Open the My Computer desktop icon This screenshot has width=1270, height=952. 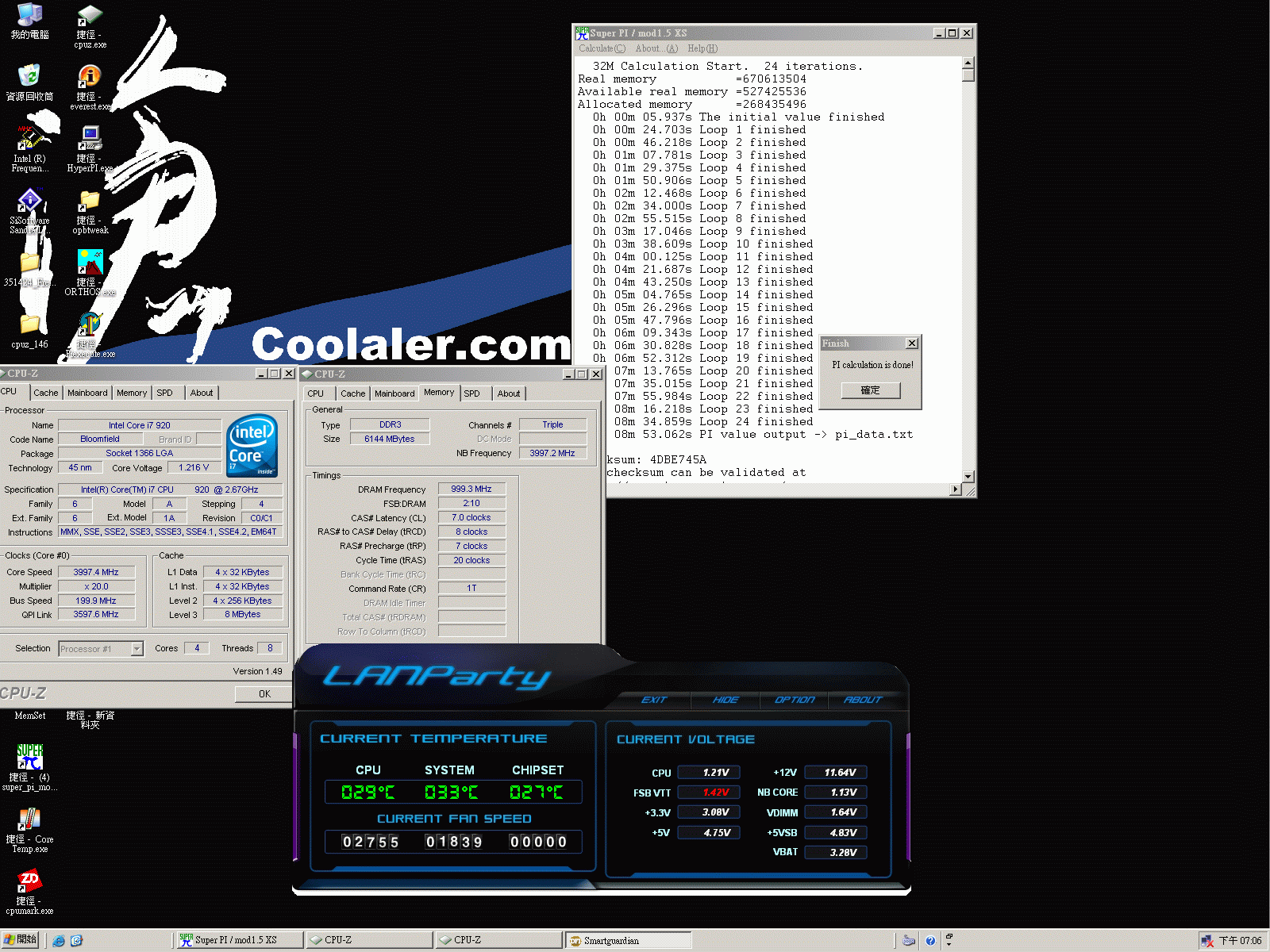(29, 21)
